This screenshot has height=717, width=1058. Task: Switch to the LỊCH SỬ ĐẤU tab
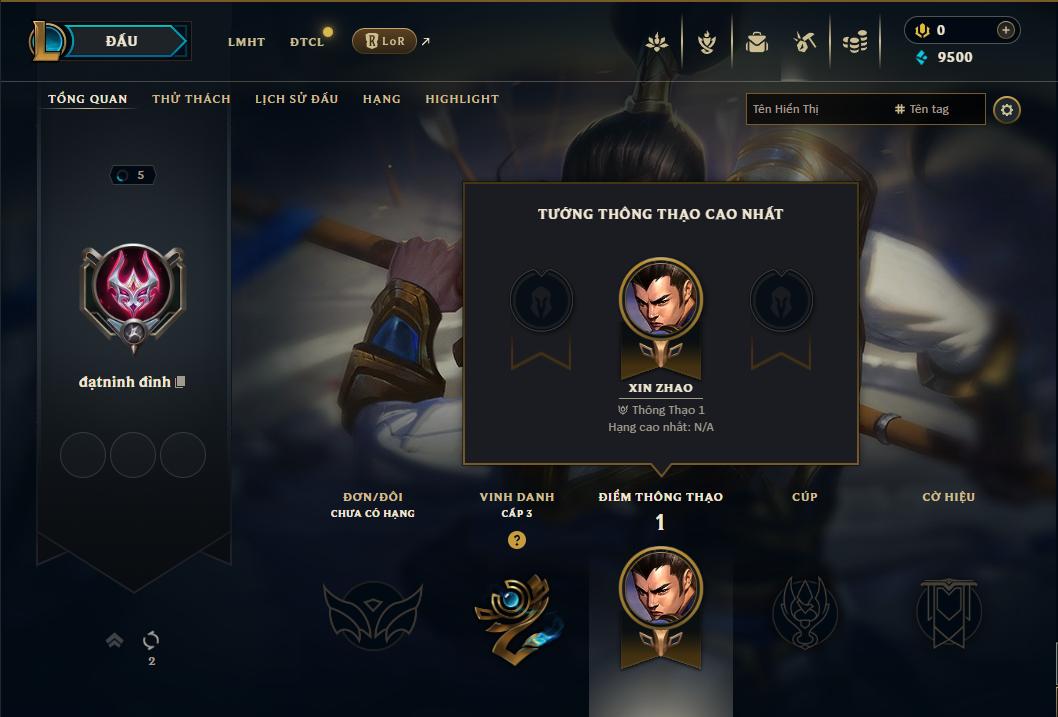tap(296, 99)
